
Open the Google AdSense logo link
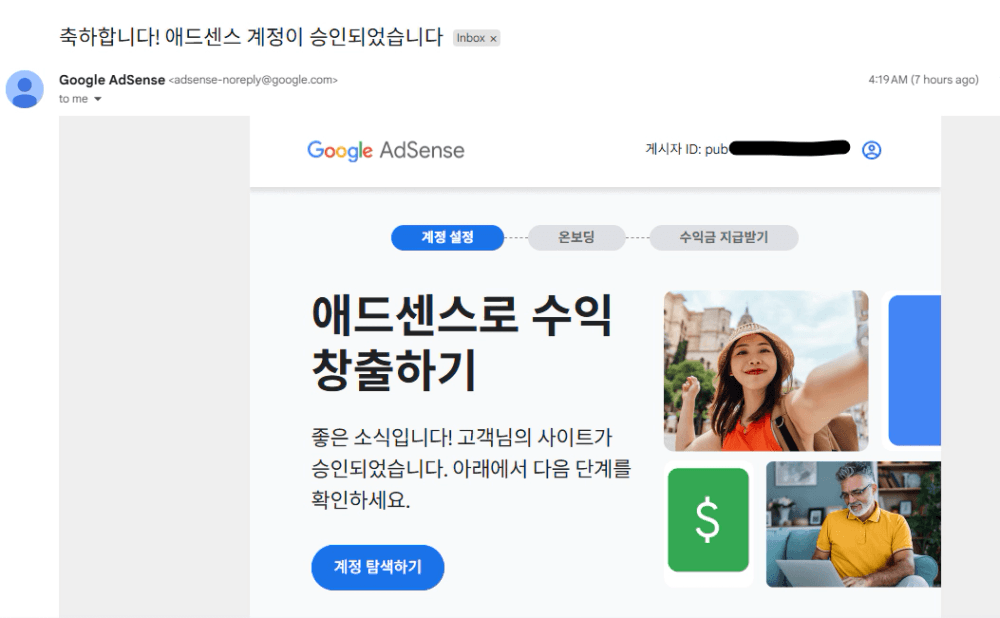[x=386, y=151]
